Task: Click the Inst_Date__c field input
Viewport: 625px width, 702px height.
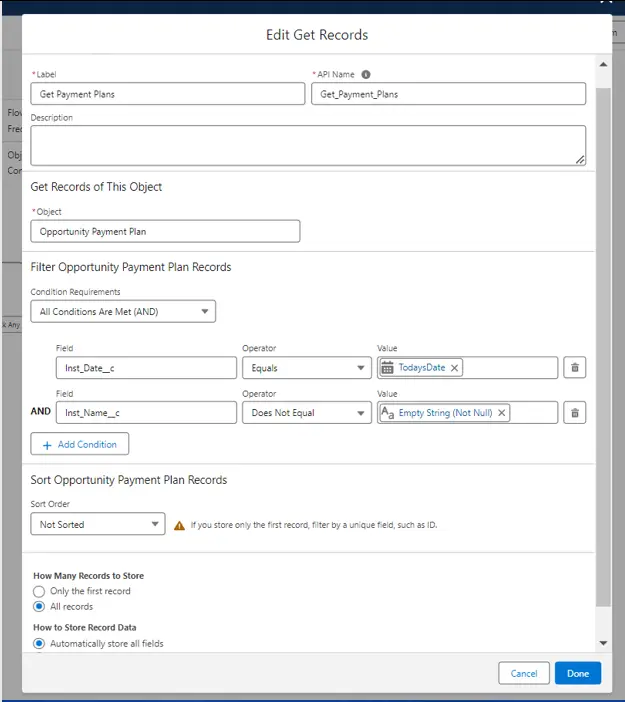Action: pos(146,368)
